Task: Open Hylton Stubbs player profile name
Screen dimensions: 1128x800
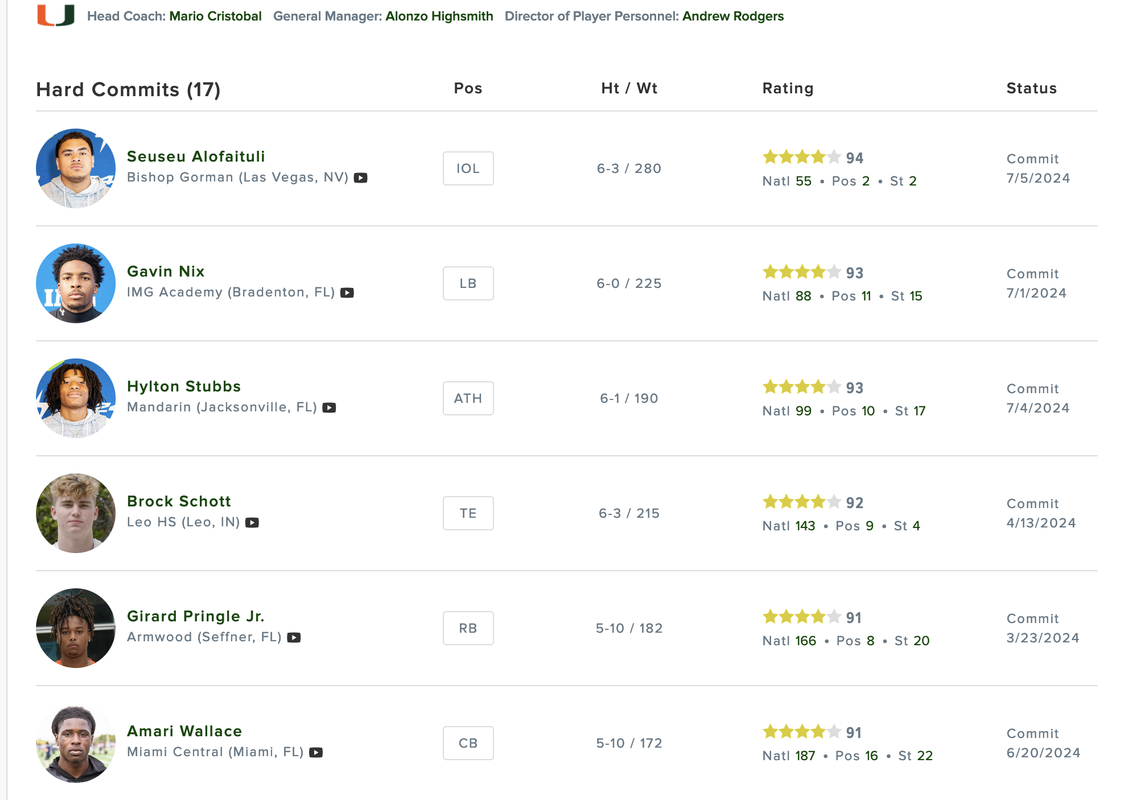Action: click(x=184, y=386)
